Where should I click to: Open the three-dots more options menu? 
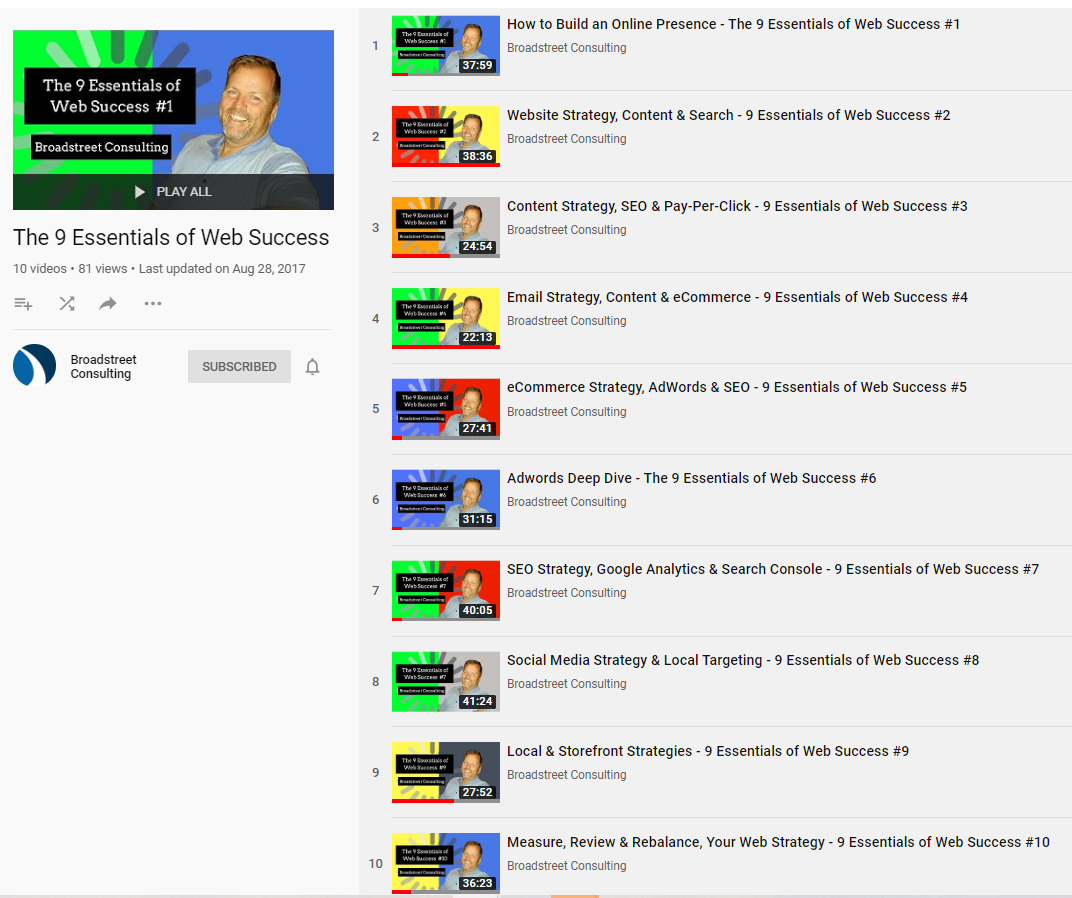tap(152, 304)
